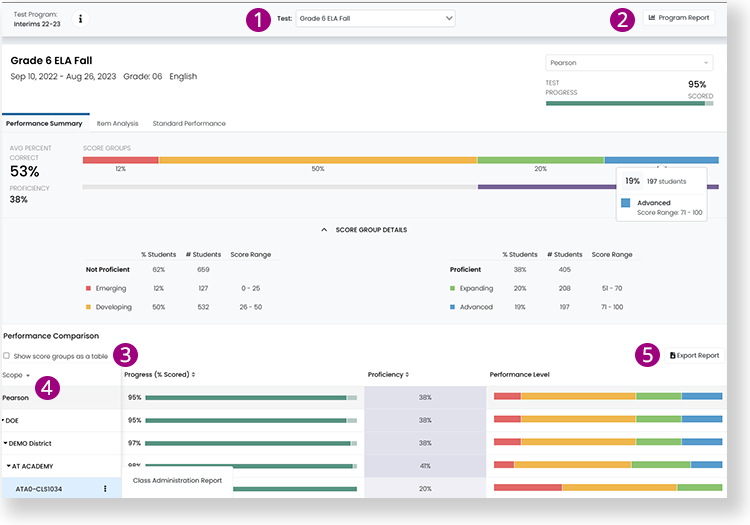Open the Pearson organization dropdown
The width and height of the screenshot is (750, 525).
point(628,62)
